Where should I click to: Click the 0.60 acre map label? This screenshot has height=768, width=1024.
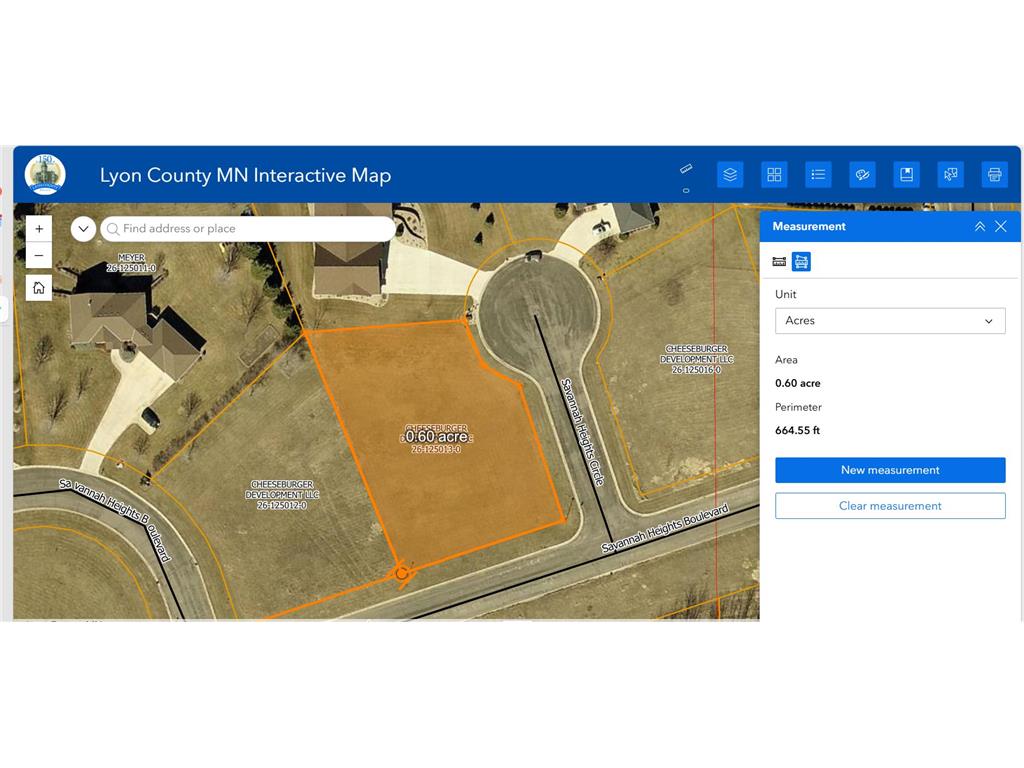click(436, 436)
